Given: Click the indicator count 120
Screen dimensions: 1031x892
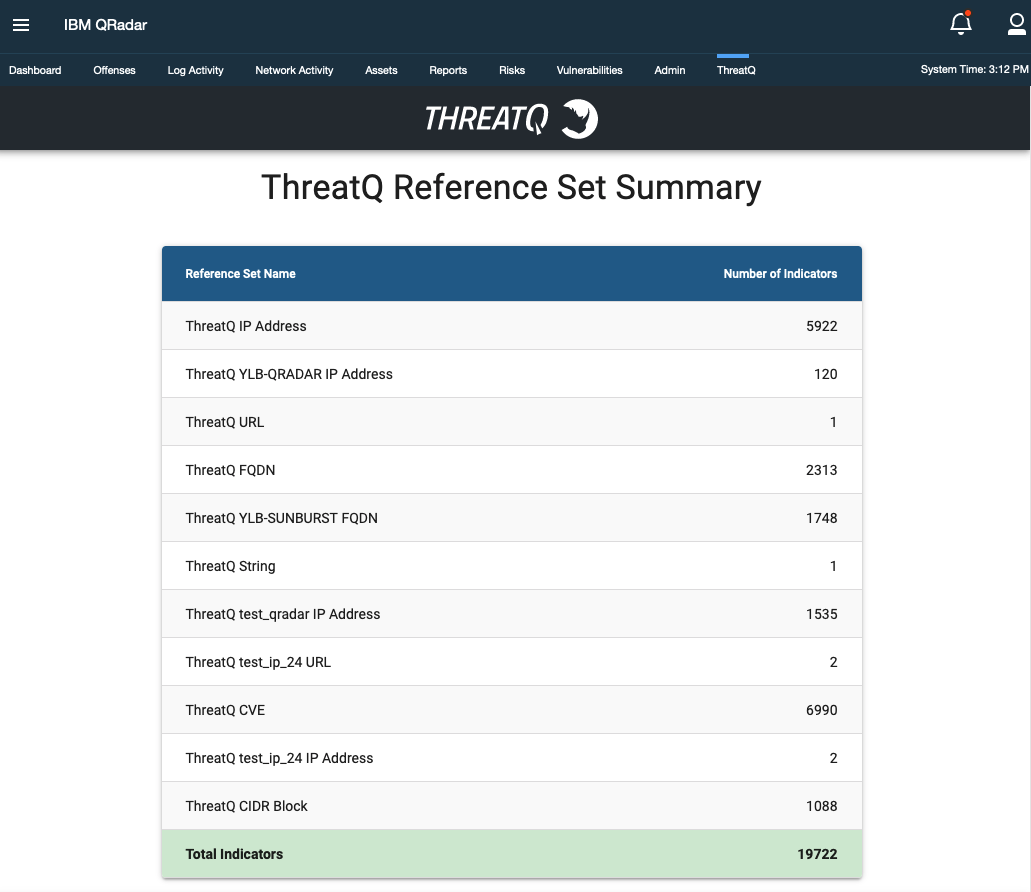Looking at the screenshot, I should [x=825, y=374].
